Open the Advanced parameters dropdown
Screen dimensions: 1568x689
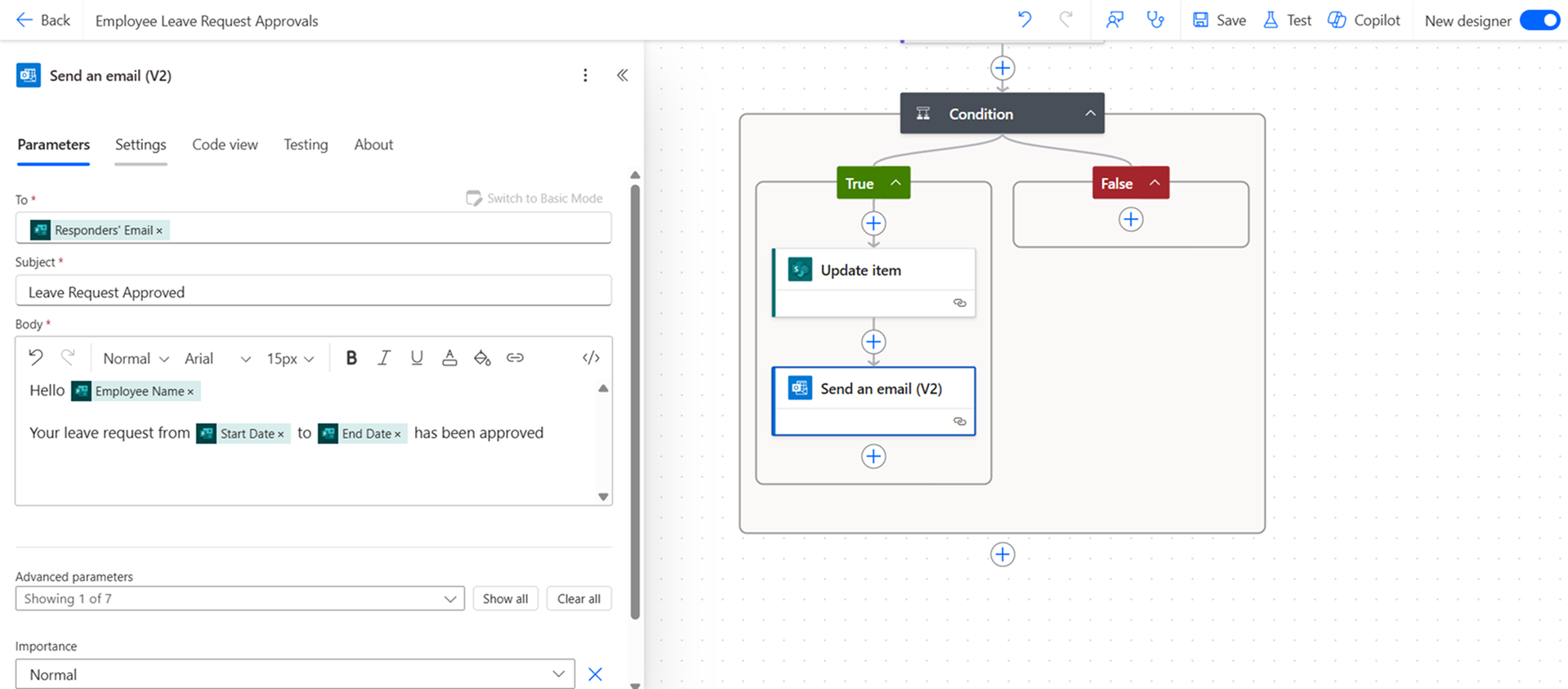[x=239, y=598]
